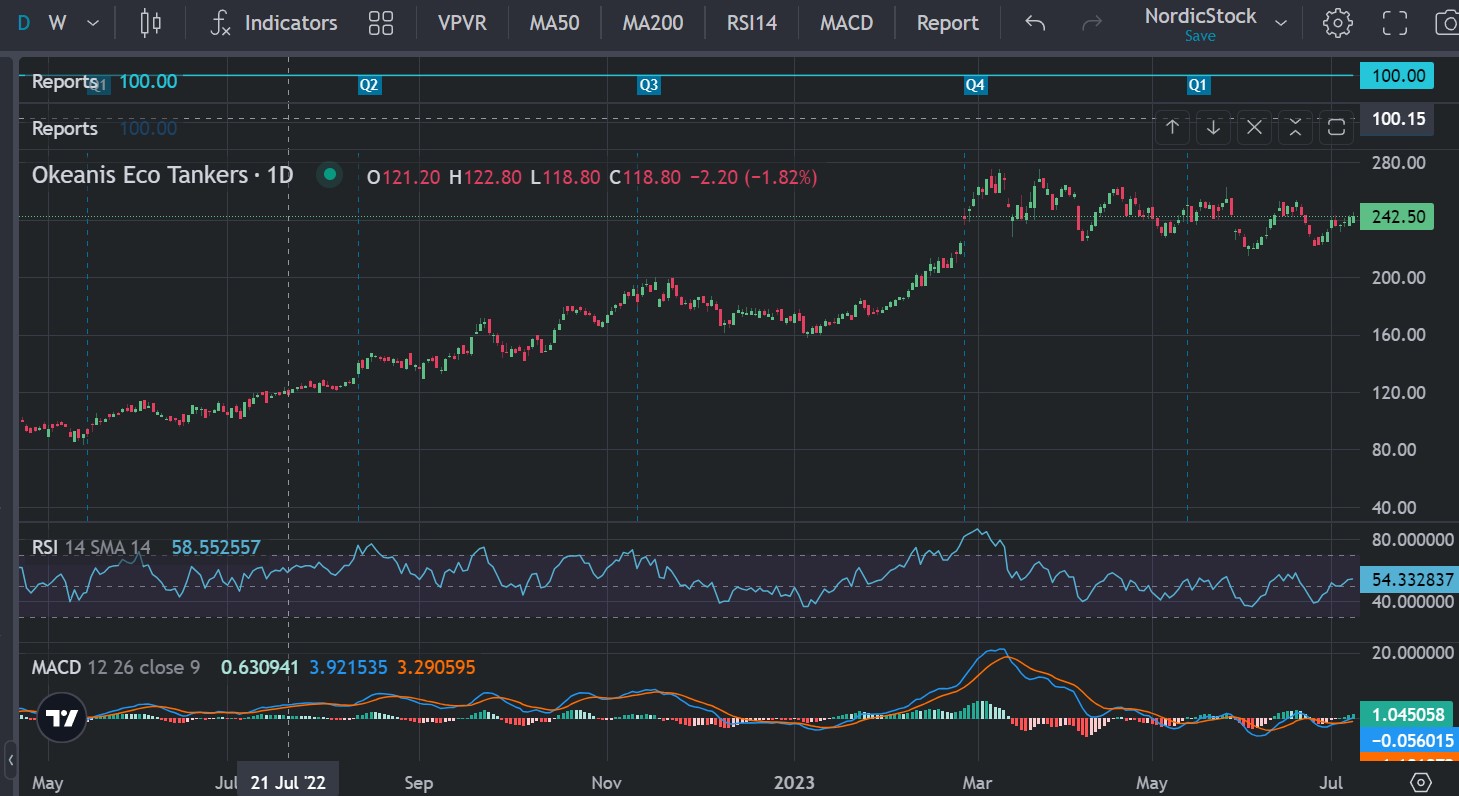Viewport: 1459px width, 796px height.
Task: Select the upper Reports indicator legend
Action: [x=65, y=81]
